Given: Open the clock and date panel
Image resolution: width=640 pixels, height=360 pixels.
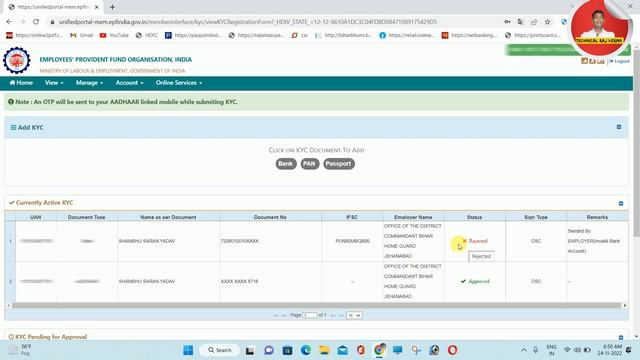Looking at the screenshot, I should pyautogui.click(x=610, y=350).
